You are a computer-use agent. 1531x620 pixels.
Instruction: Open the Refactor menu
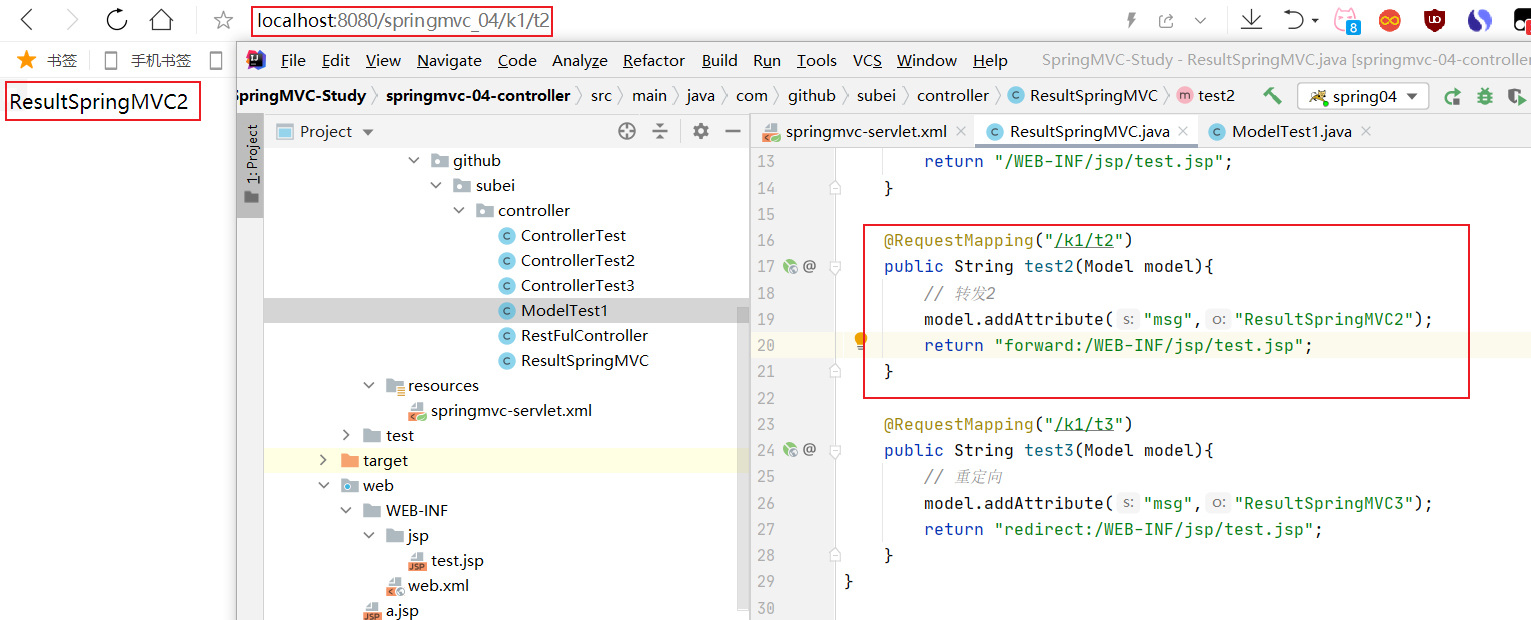click(x=653, y=61)
